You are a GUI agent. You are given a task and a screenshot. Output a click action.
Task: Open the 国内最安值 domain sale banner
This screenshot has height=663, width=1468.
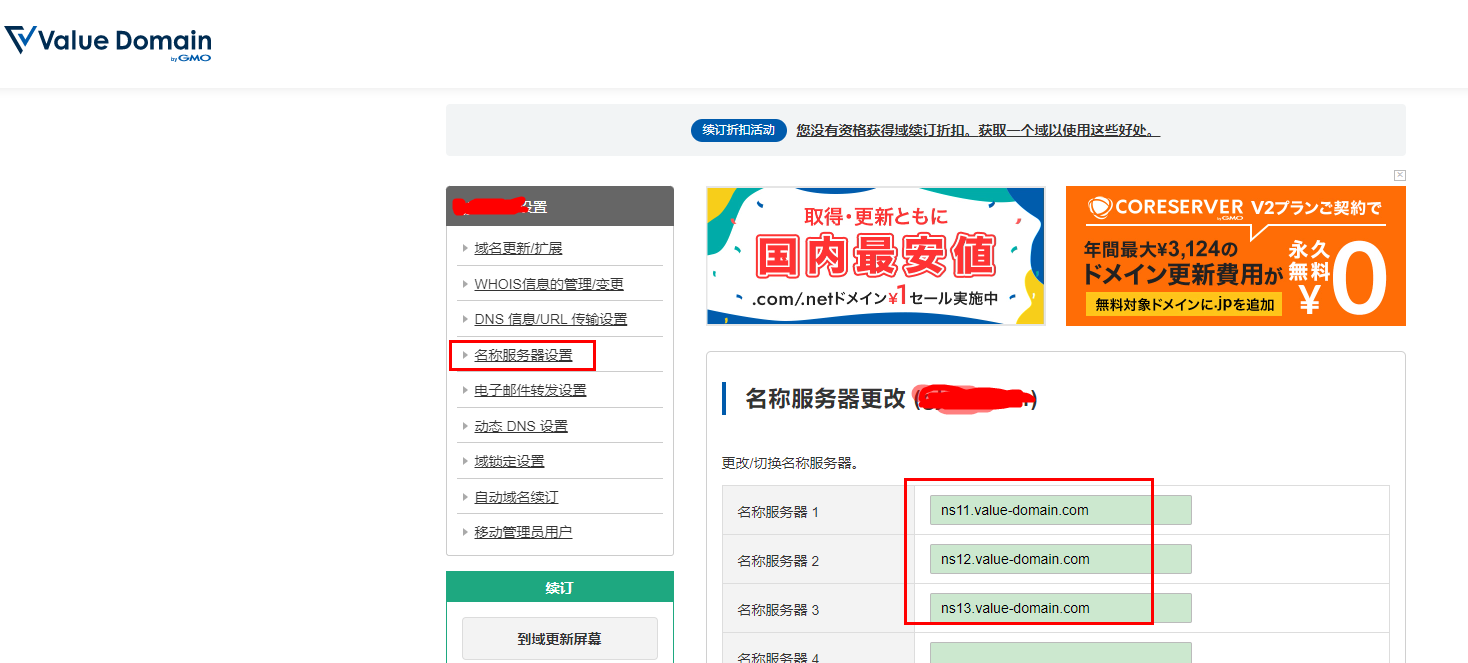coord(876,256)
